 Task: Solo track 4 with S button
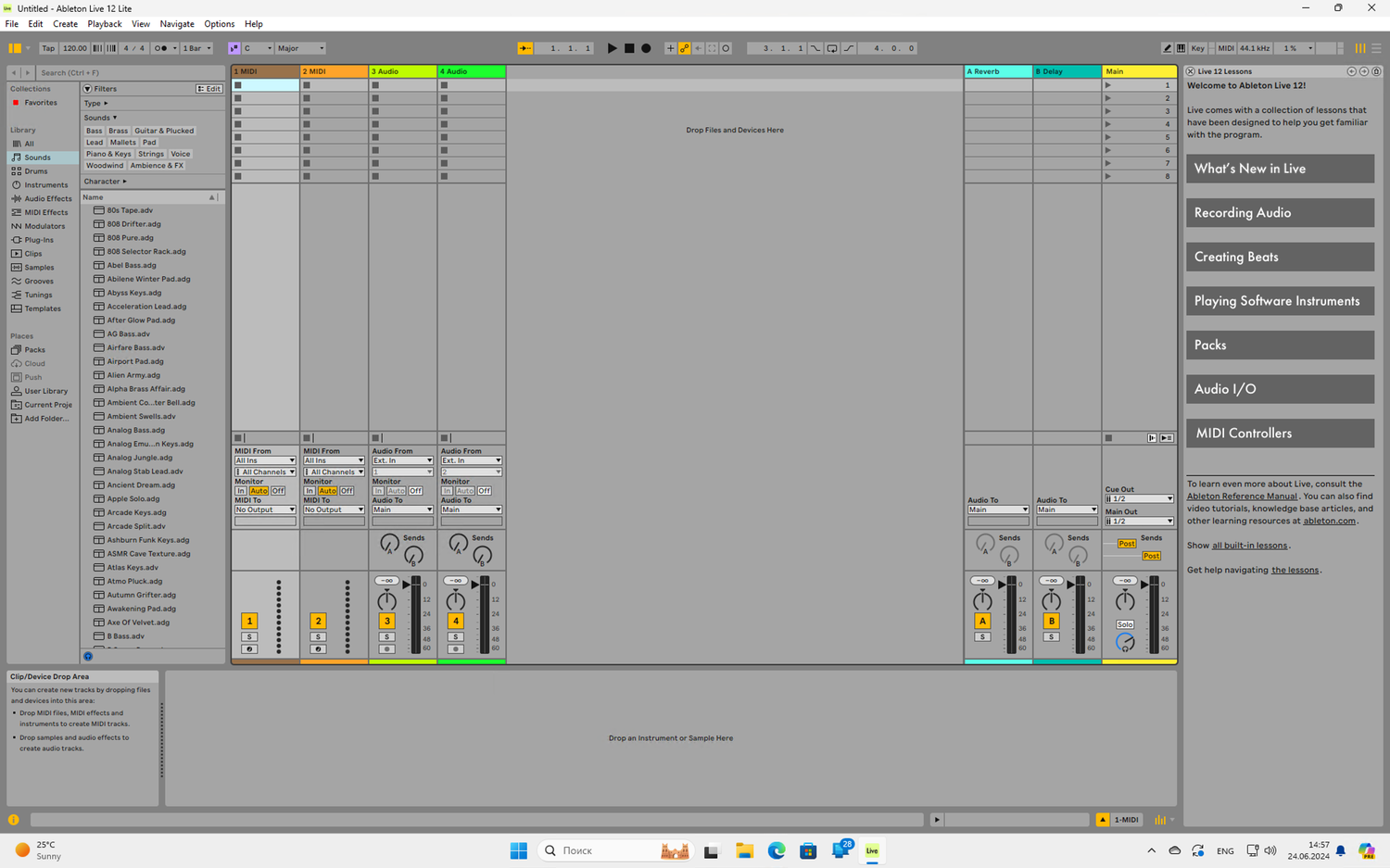pyautogui.click(x=455, y=637)
